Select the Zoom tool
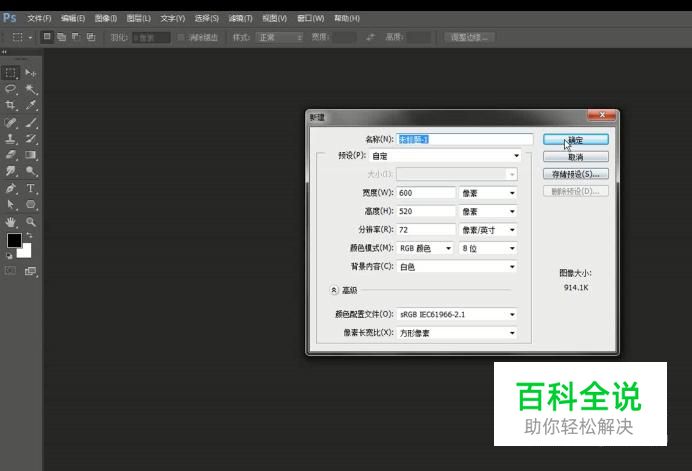The height and width of the screenshot is (471, 692). (x=30, y=222)
